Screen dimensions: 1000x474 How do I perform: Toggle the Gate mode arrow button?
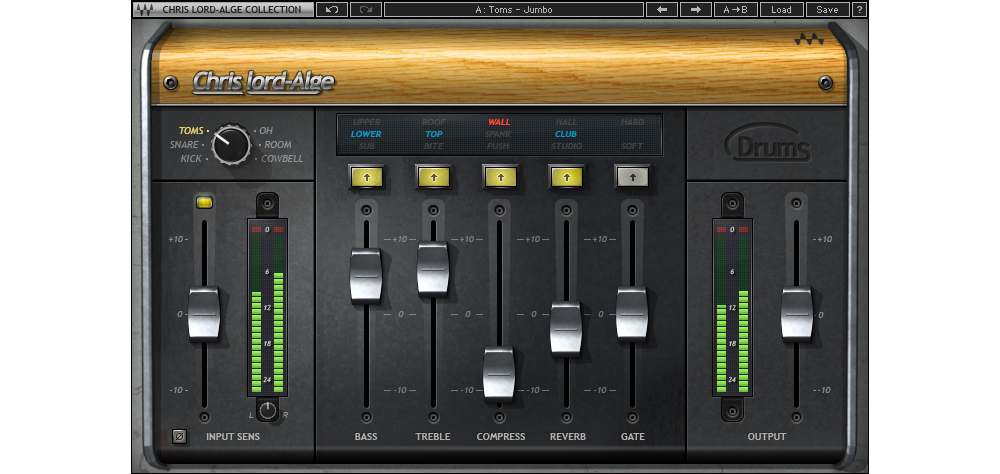[x=632, y=177]
